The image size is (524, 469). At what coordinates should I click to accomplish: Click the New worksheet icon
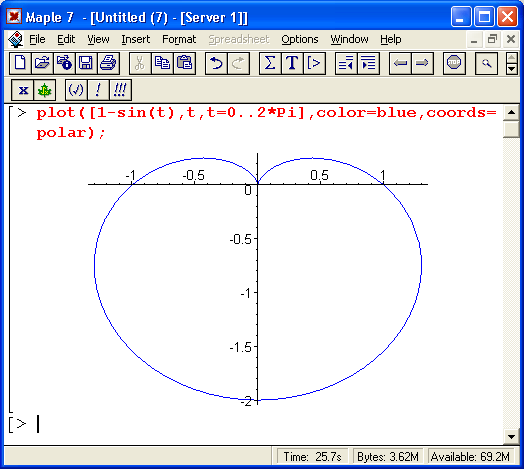[x=20, y=63]
